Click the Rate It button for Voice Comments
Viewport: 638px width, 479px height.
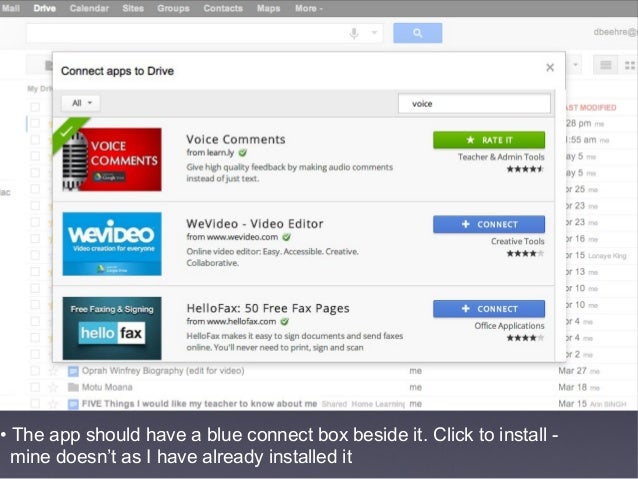[x=489, y=140]
